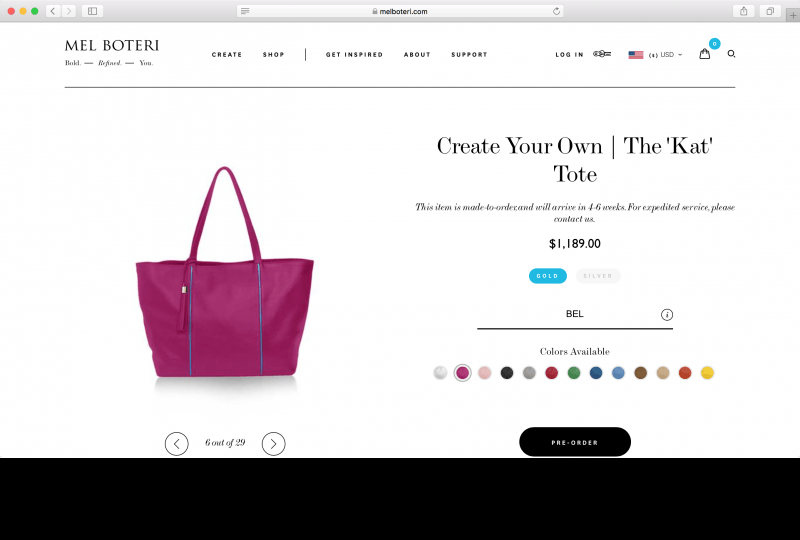Click the knot icon next to Log In
Screen dimensions: 800x540
(x=602, y=54)
